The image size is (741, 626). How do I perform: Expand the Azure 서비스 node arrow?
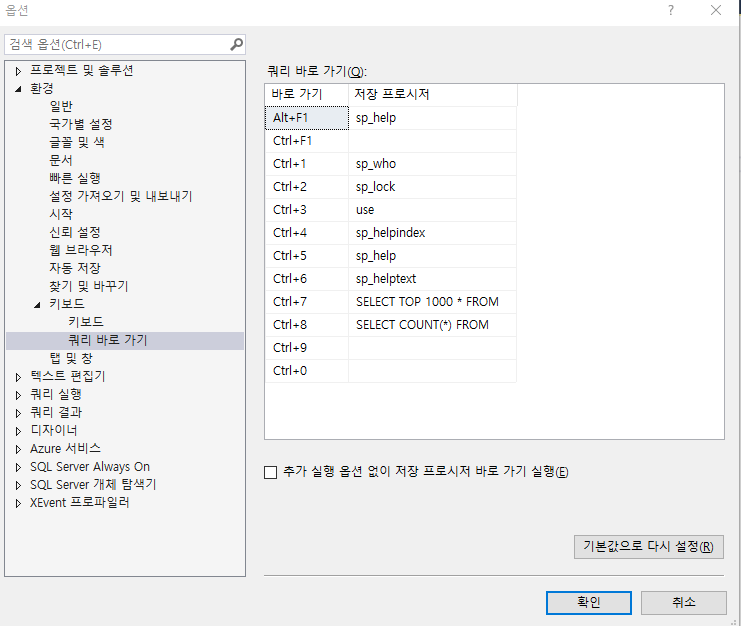pos(18,449)
